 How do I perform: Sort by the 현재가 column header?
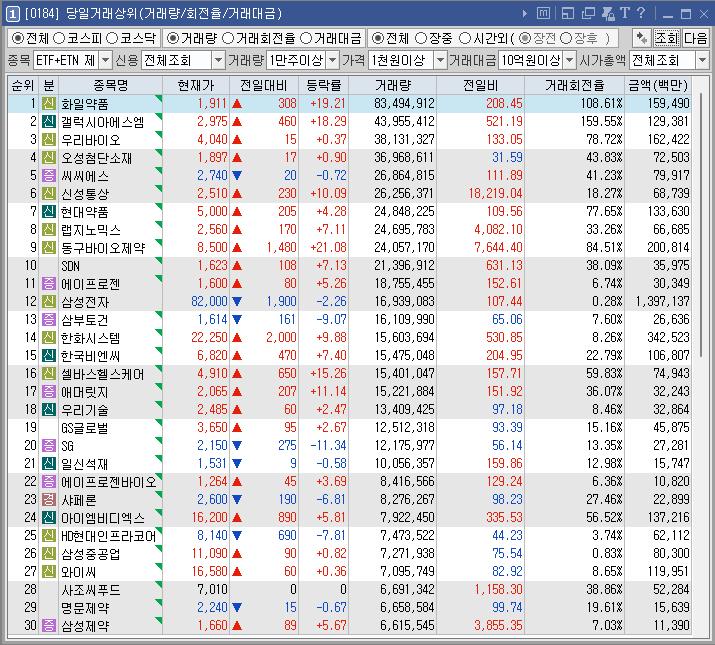point(196,85)
